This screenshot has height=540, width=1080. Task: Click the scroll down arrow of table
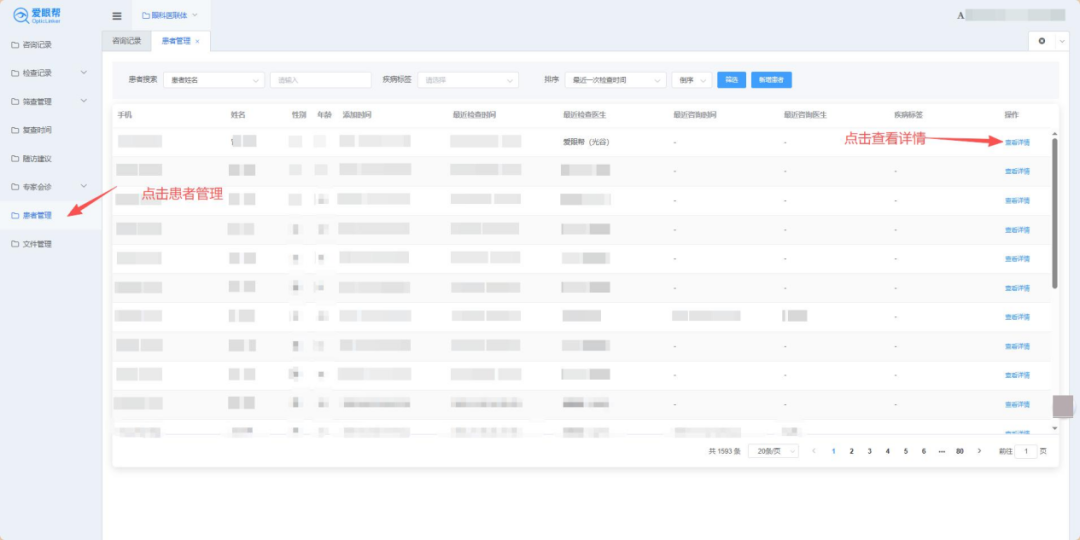[1054, 428]
